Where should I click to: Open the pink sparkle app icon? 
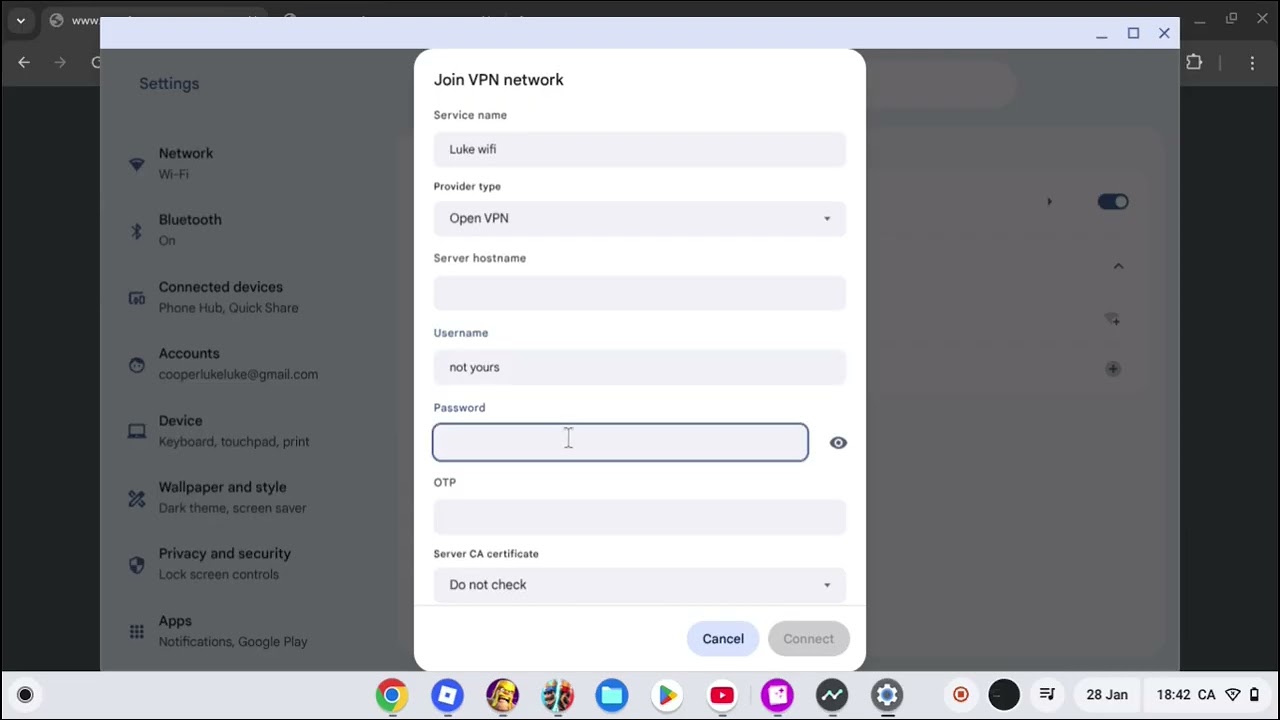coord(777,695)
